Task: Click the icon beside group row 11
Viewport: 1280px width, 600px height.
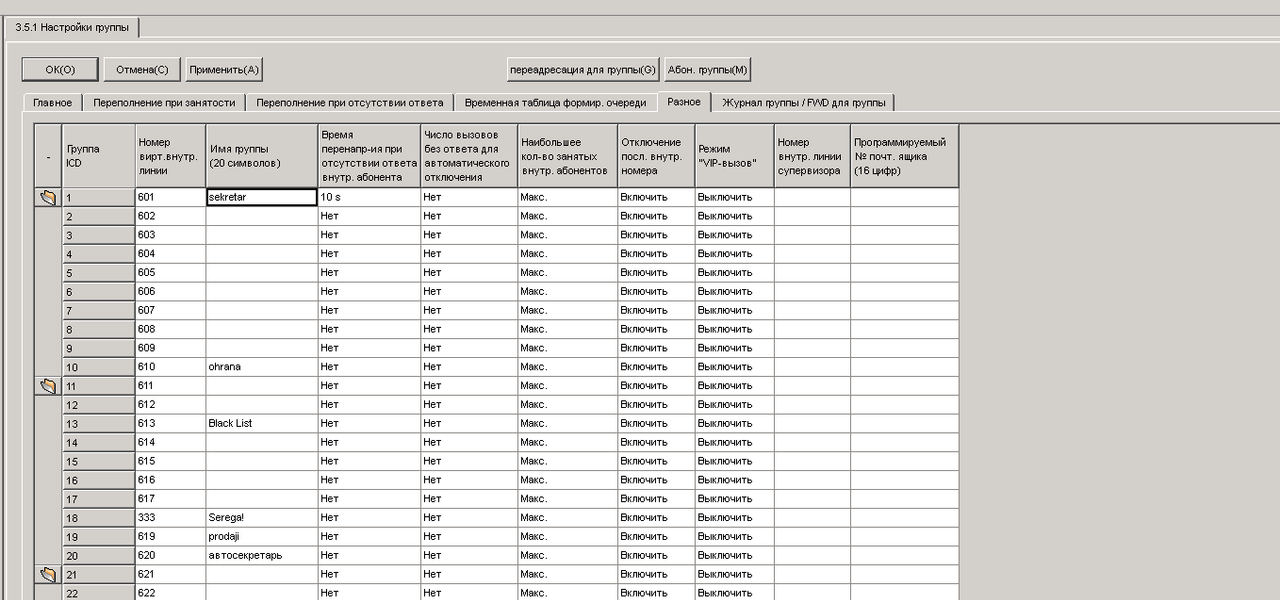Action: pos(48,386)
